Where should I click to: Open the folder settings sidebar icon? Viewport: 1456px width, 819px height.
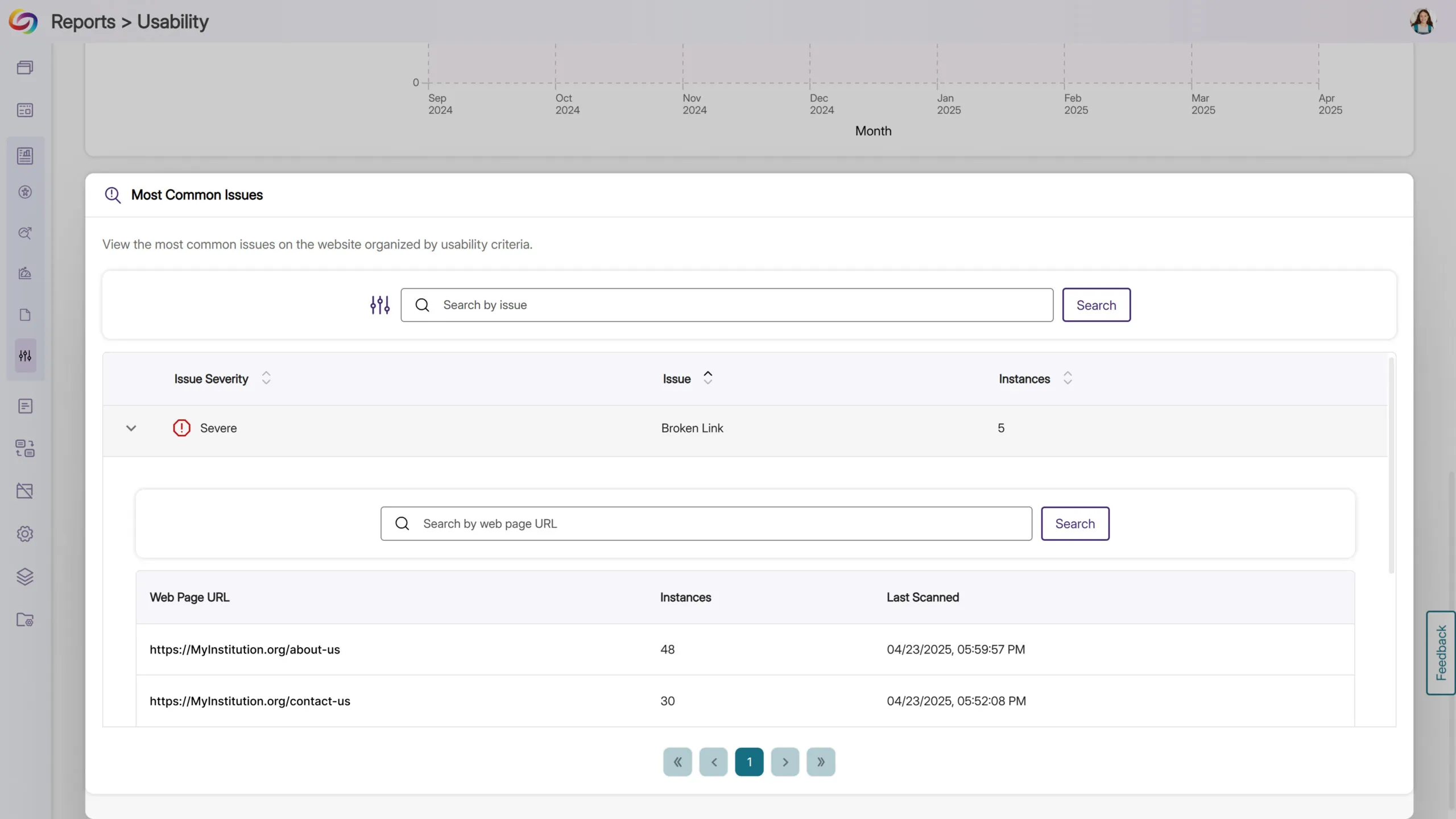[25, 619]
